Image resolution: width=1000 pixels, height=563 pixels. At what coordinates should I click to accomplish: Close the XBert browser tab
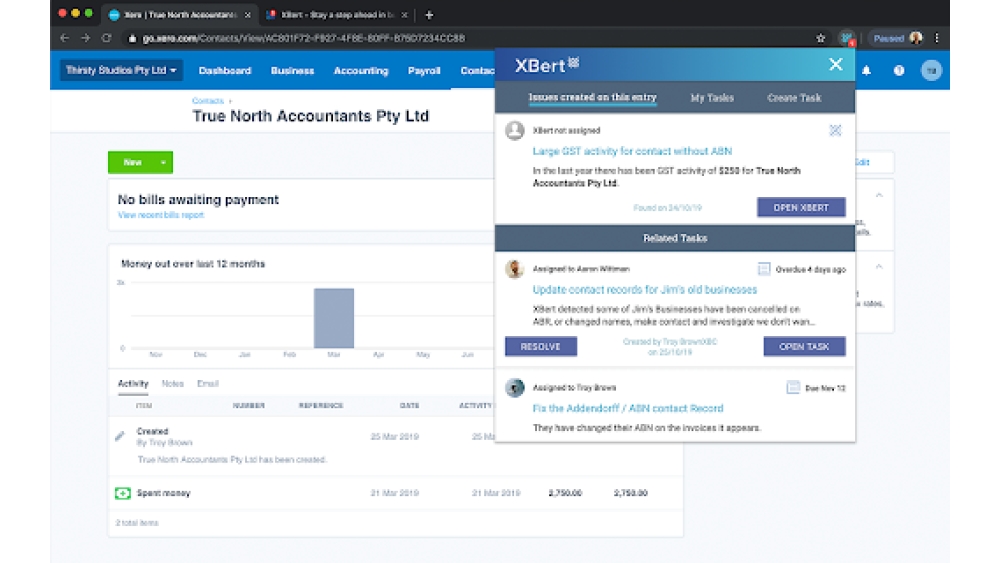(404, 15)
